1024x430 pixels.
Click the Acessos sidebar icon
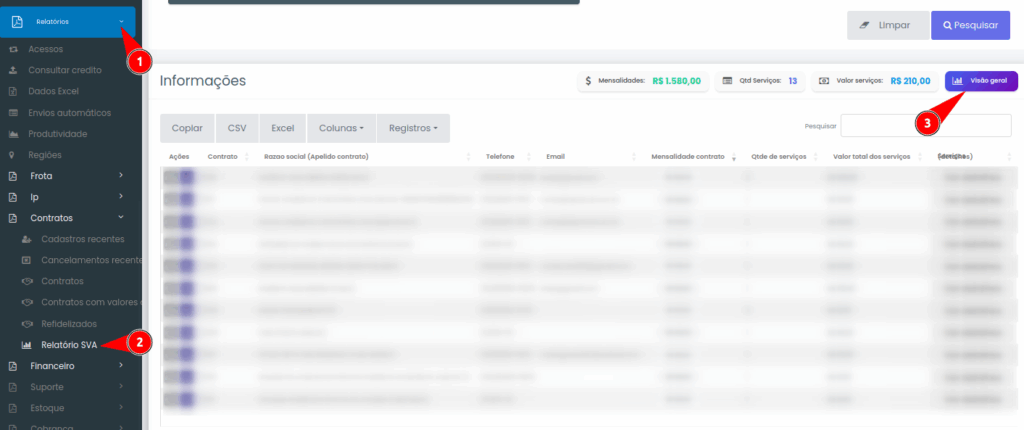coord(13,49)
